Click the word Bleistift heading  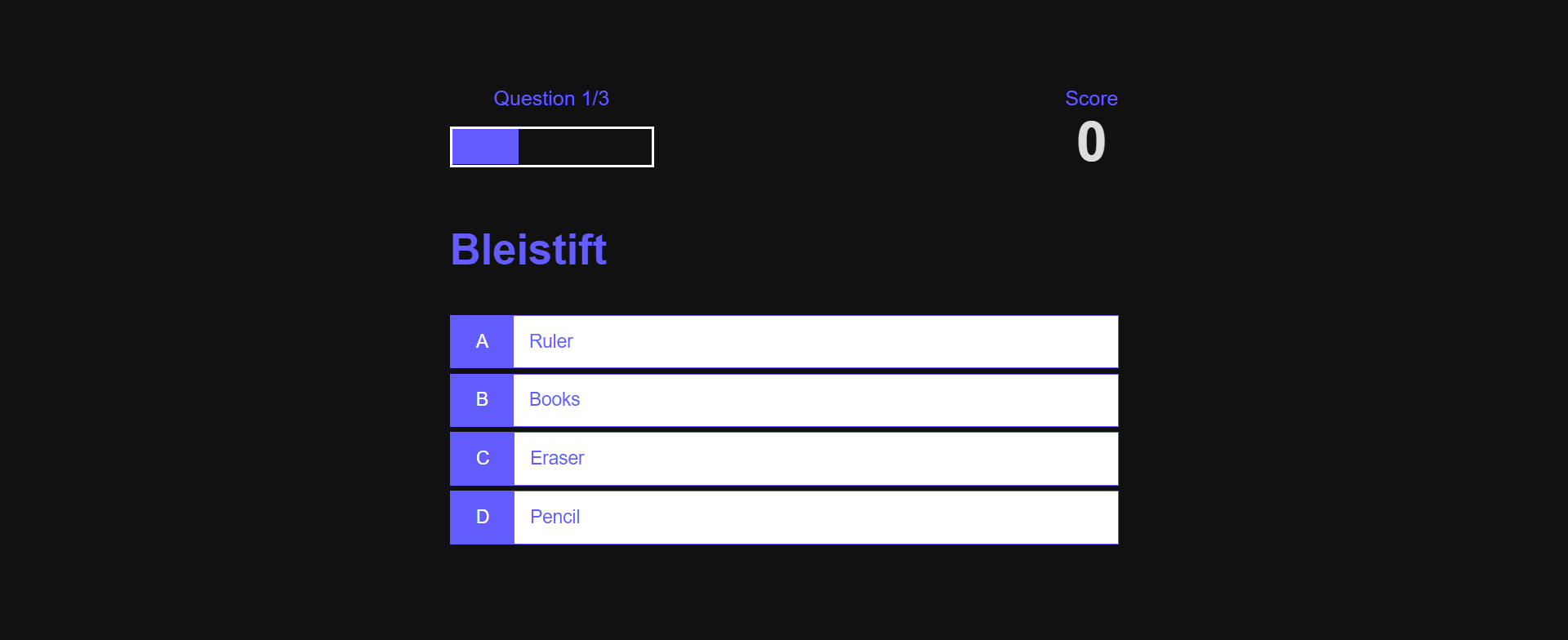click(x=528, y=249)
